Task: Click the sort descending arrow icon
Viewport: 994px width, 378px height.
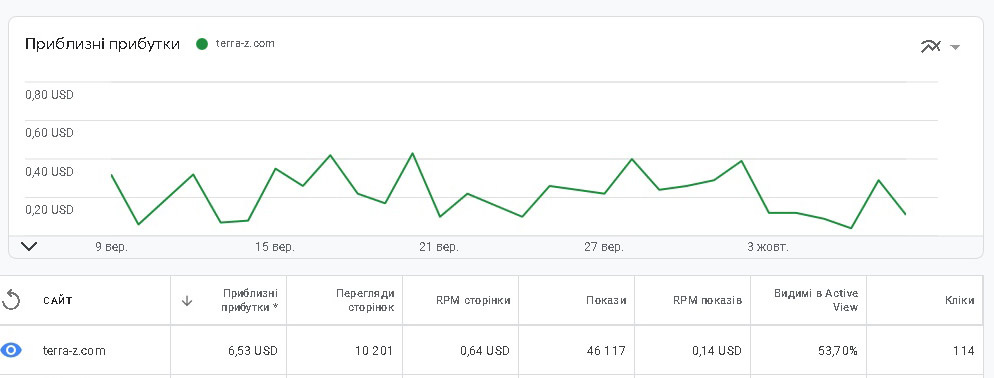Action: [187, 301]
